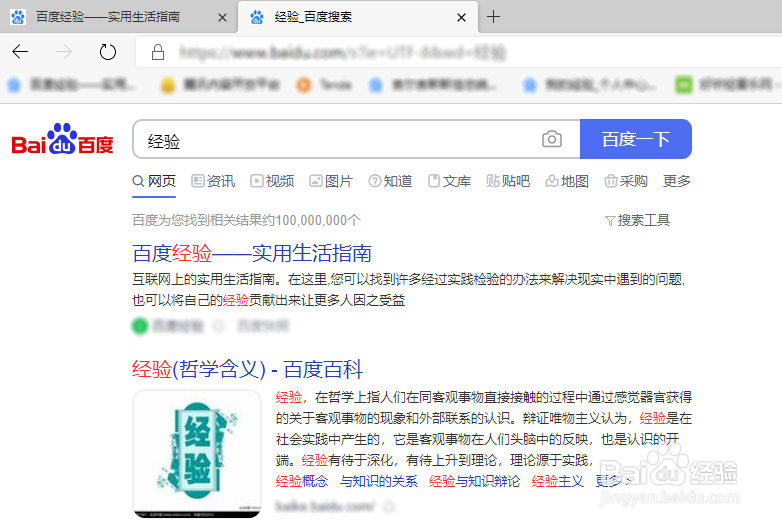Open the orange-icon bookmark
This screenshot has width=782, height=524.
tap(324, 85)
